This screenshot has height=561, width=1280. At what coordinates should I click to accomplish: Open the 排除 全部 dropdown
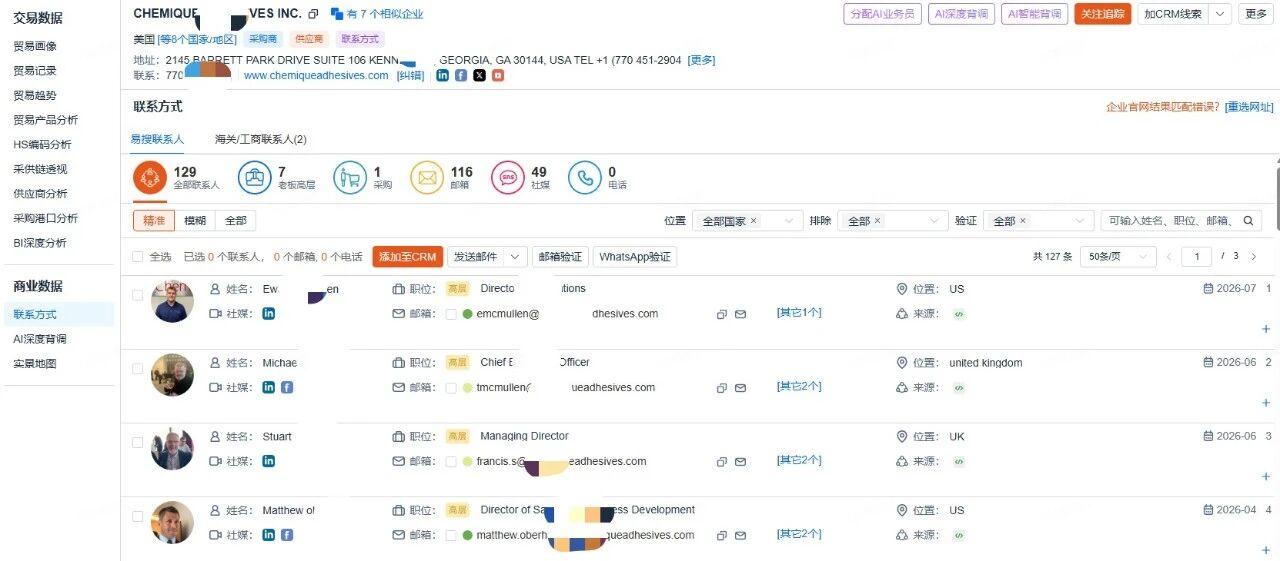pos(891,221)
